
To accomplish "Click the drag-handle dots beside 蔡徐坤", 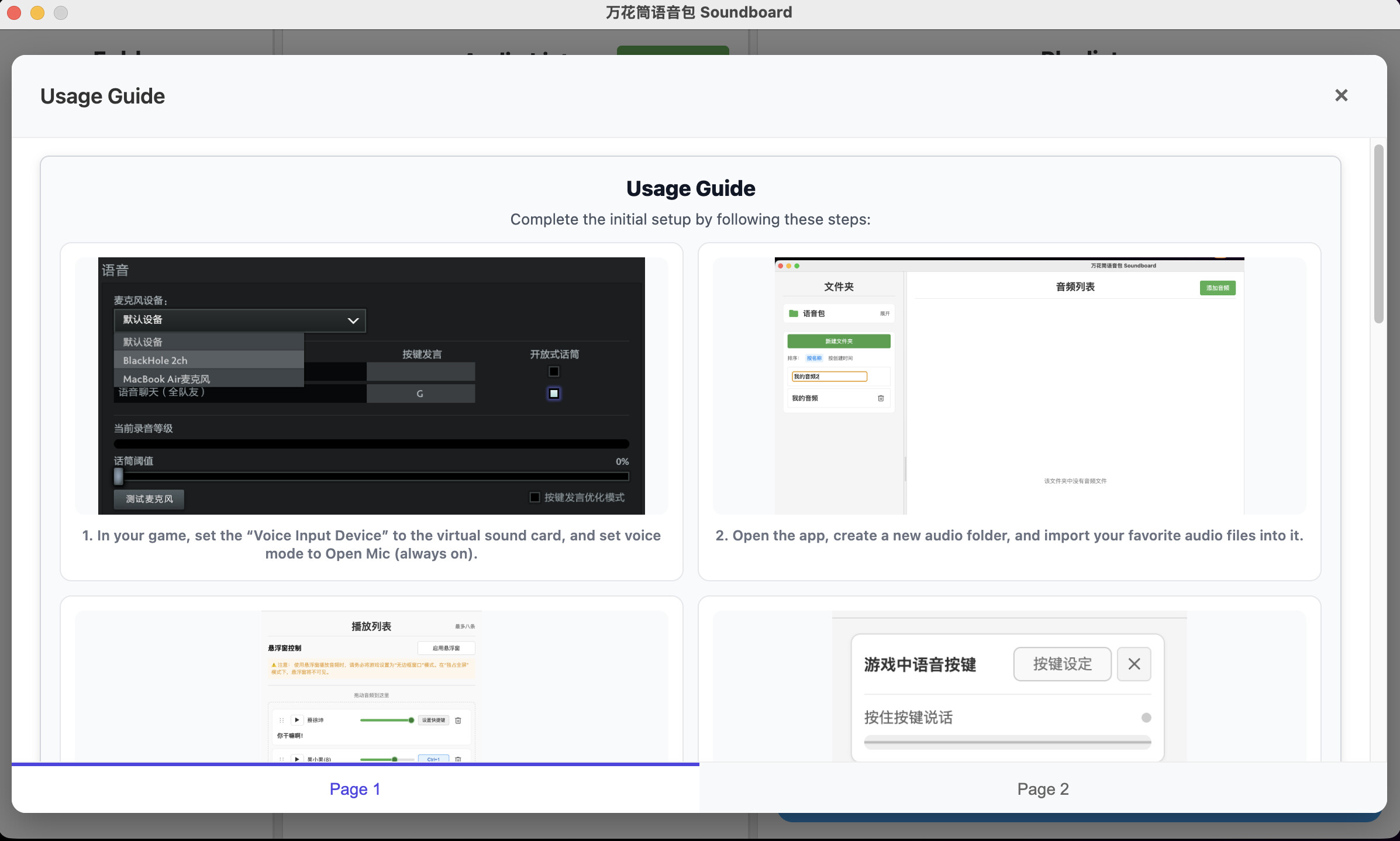I will pyautogui.click(x=281, y=720).
